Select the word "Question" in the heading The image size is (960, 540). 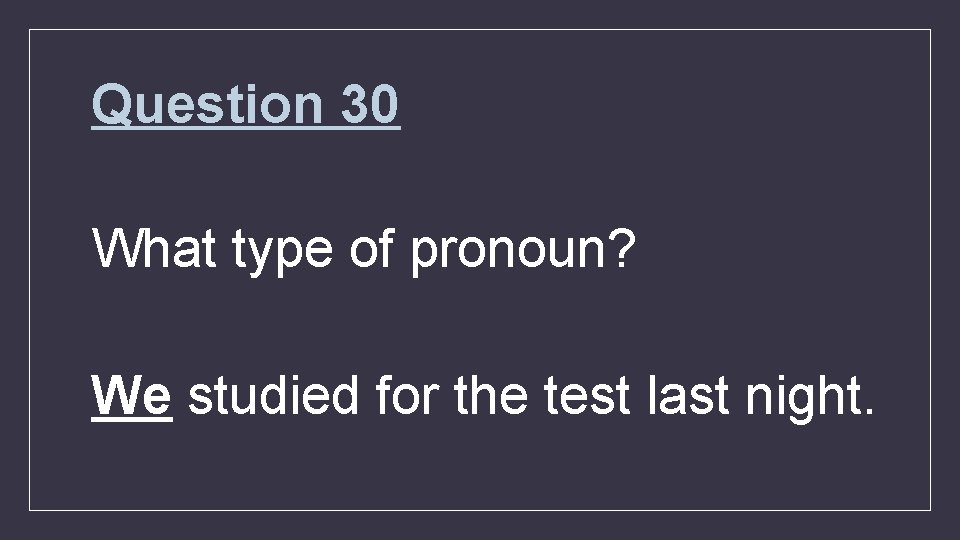click(x=207, y=104)
